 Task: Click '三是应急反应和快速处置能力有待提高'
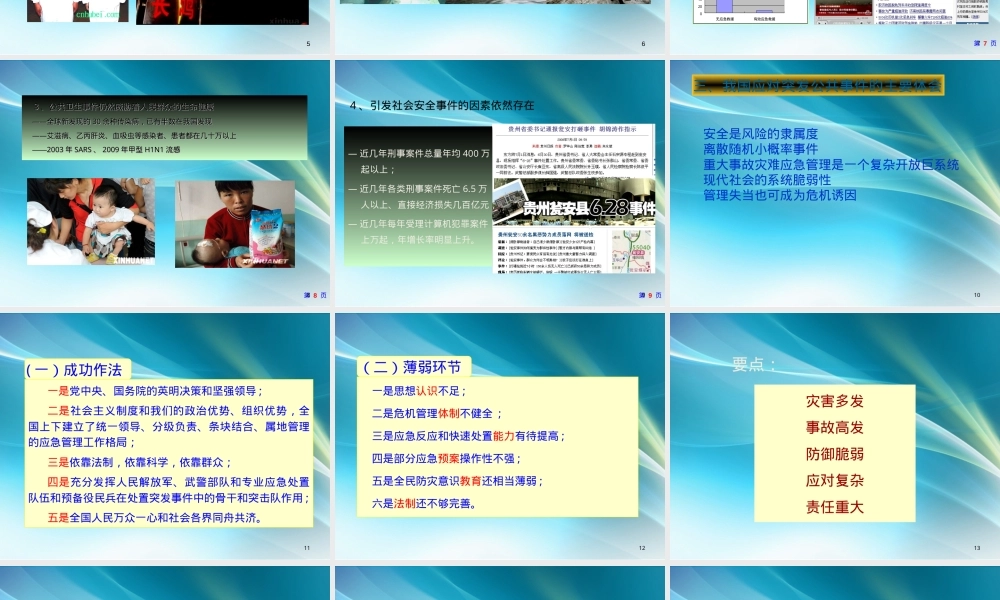coord(468,436)
